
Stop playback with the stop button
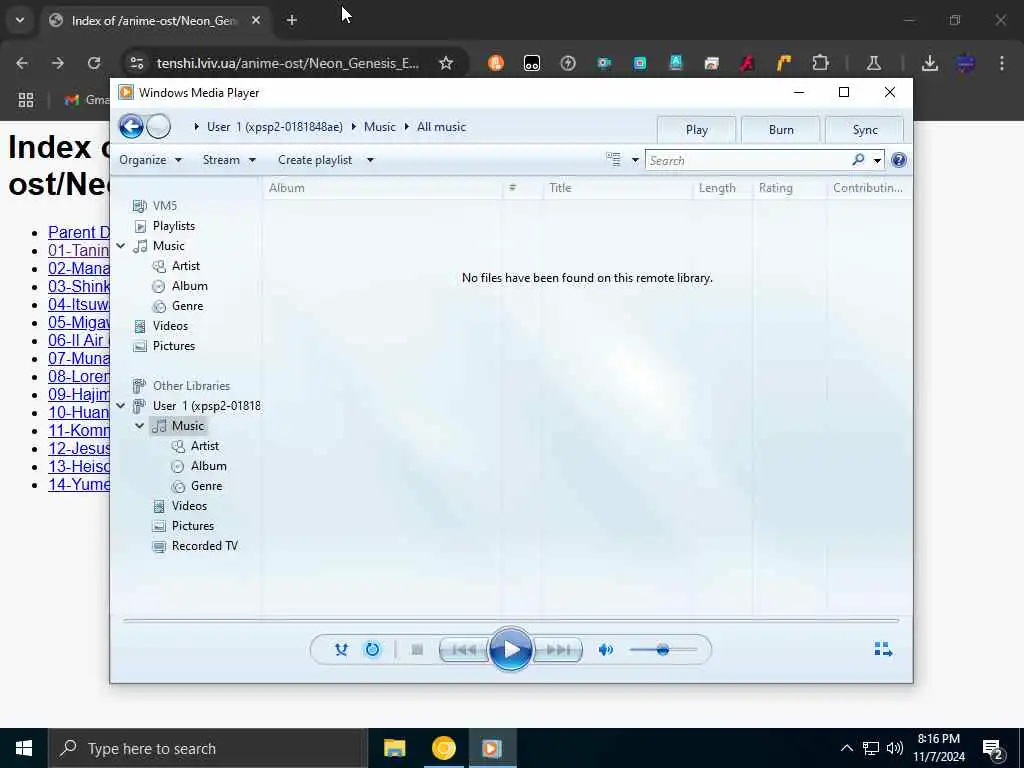(417, 650)
